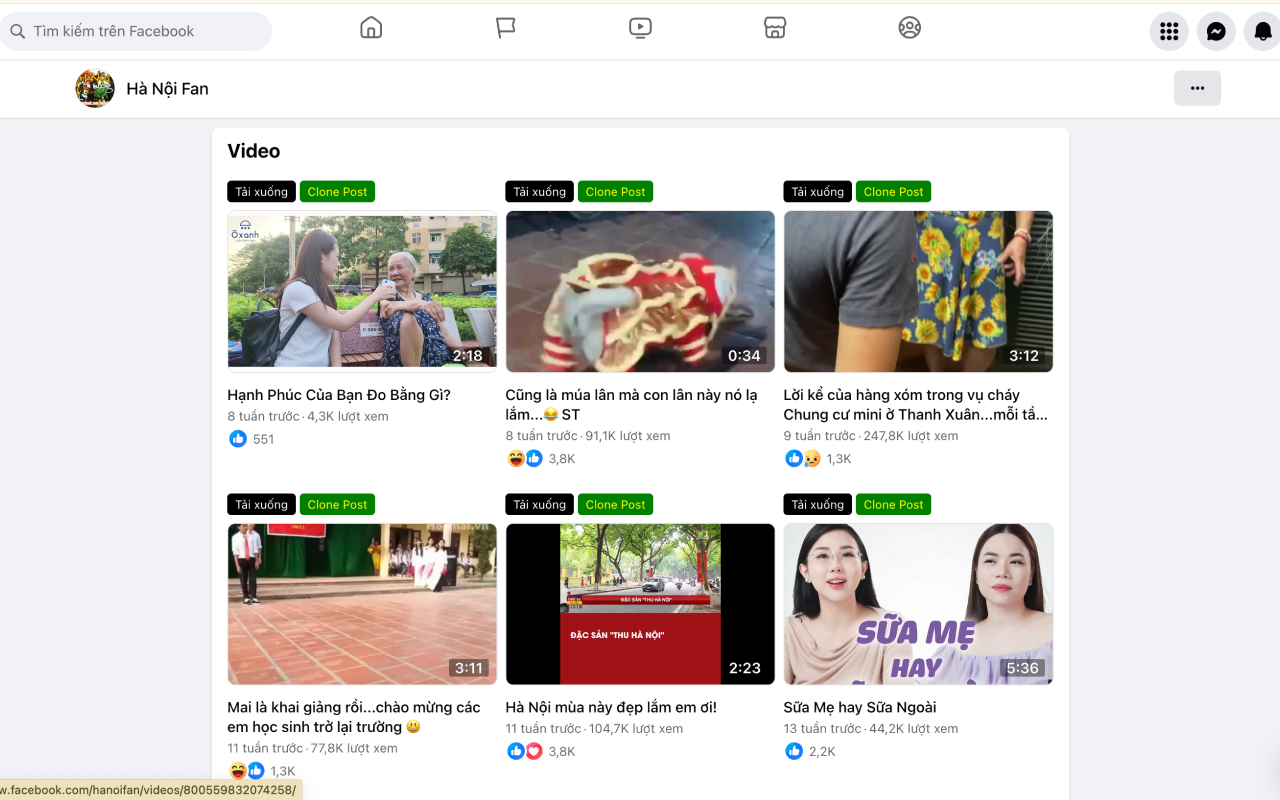The image size is (1280, 800).
Task: Open the title Hà Nội mùa này đẹp lắm em ơi!
Action: coord(611,707)
